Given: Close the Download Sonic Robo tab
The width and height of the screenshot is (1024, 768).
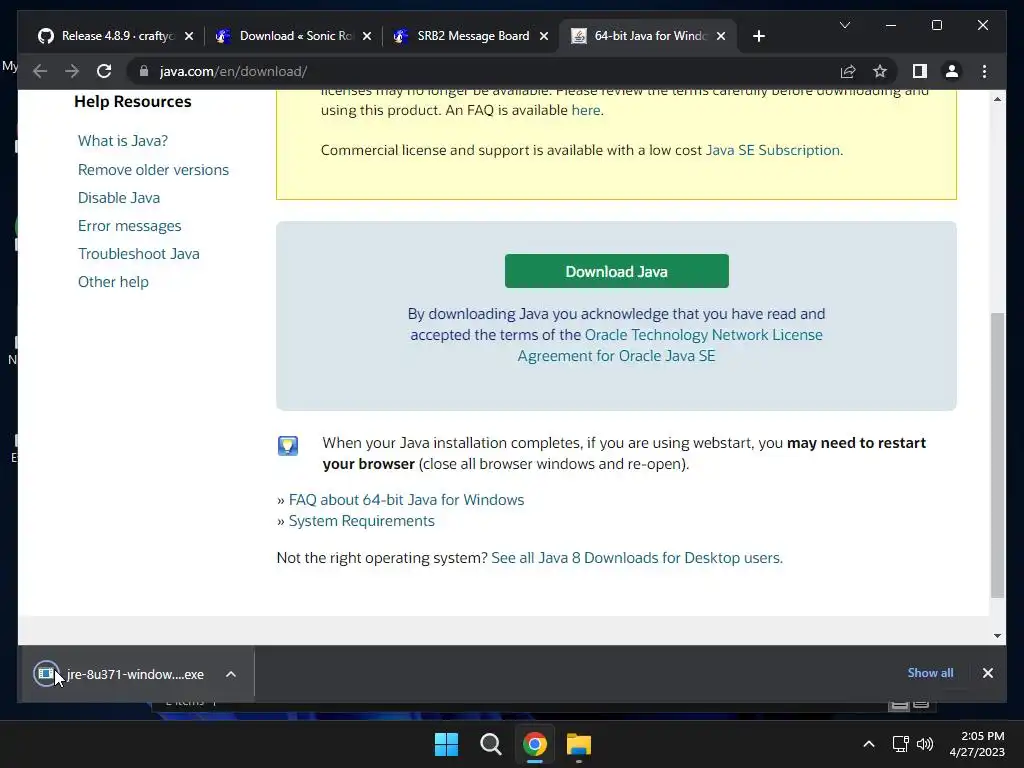Looking at the screenshot, I should pyautogui.click(x=367, y=36).
